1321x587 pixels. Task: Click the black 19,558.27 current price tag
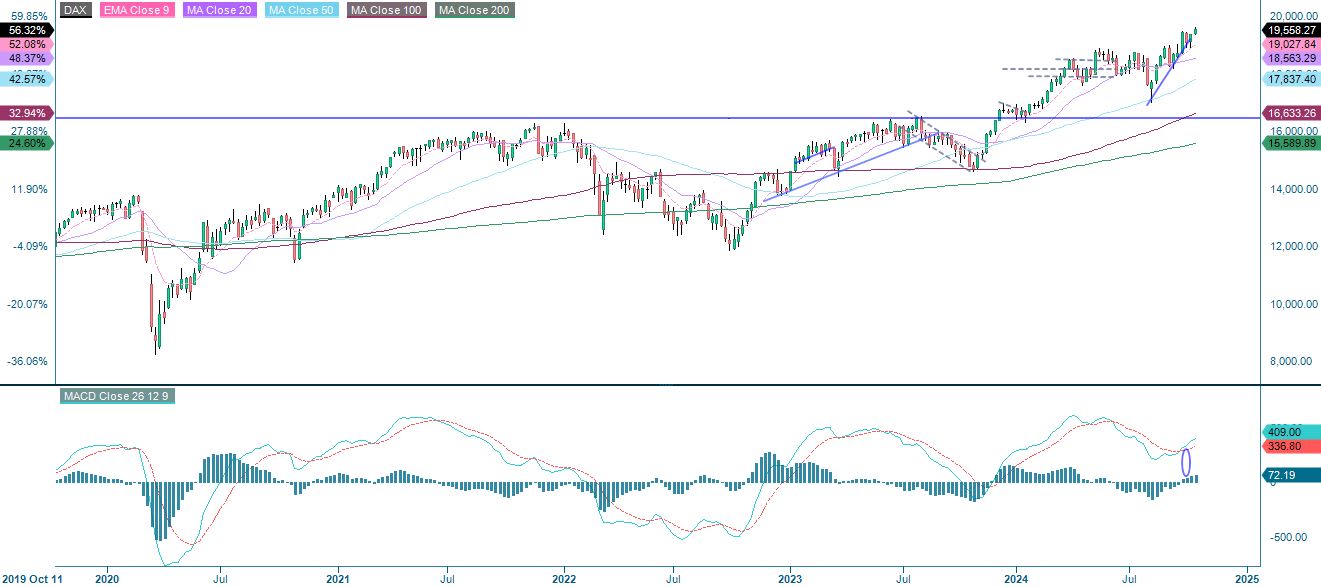click(x=1290, y=31)
